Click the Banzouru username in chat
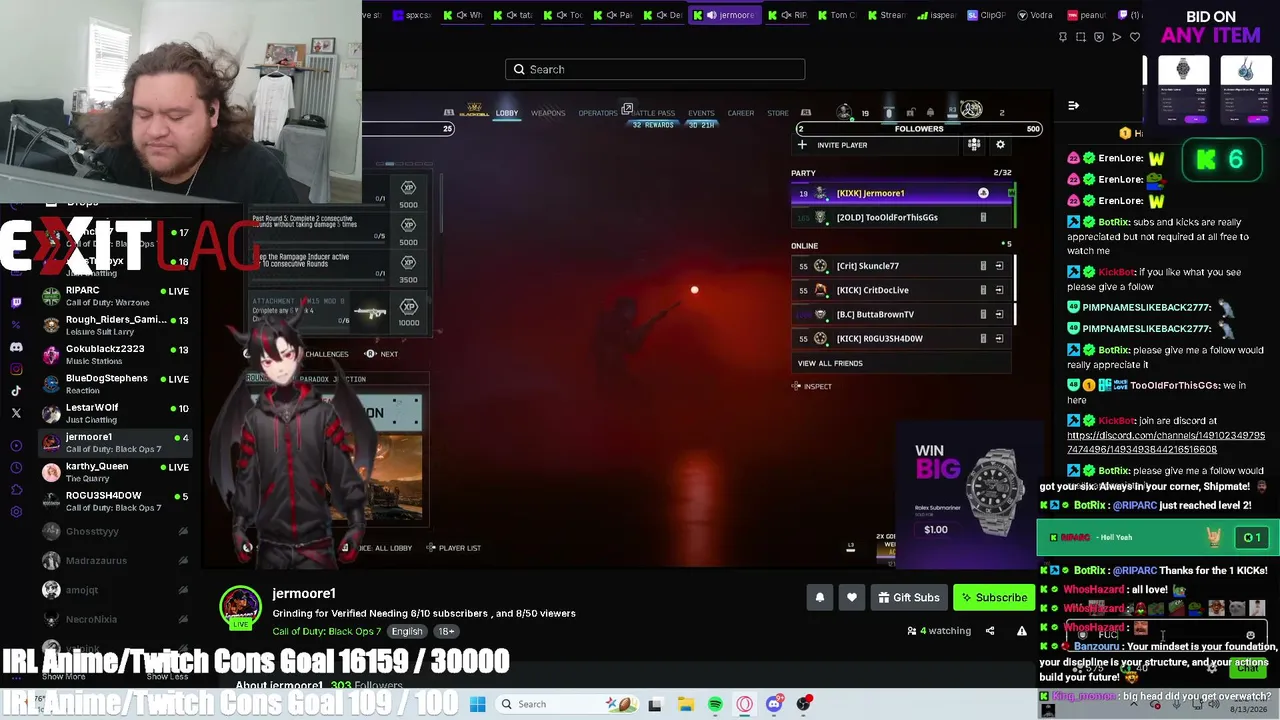The image size is (1280, 720). point(1097,647)
